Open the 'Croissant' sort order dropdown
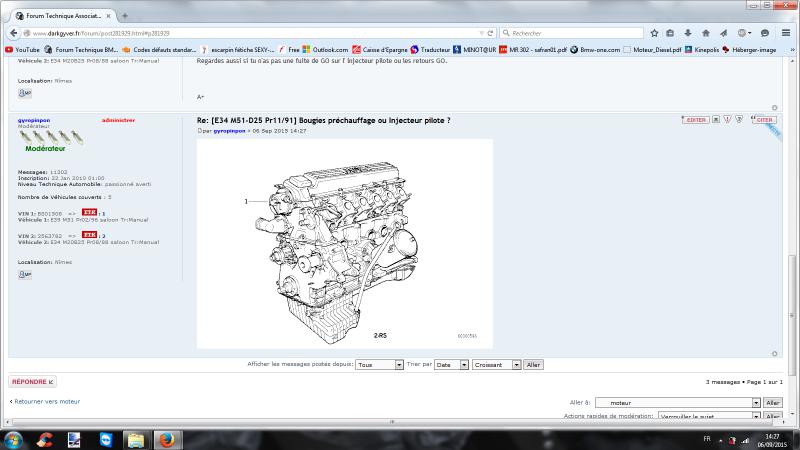 pos(496,365)
